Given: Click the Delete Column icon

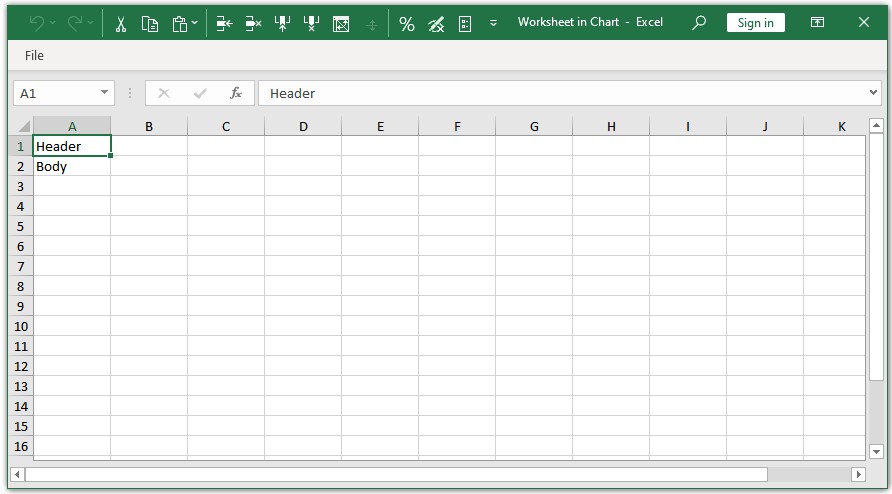Looking at the screenshot, I should 311,23.
